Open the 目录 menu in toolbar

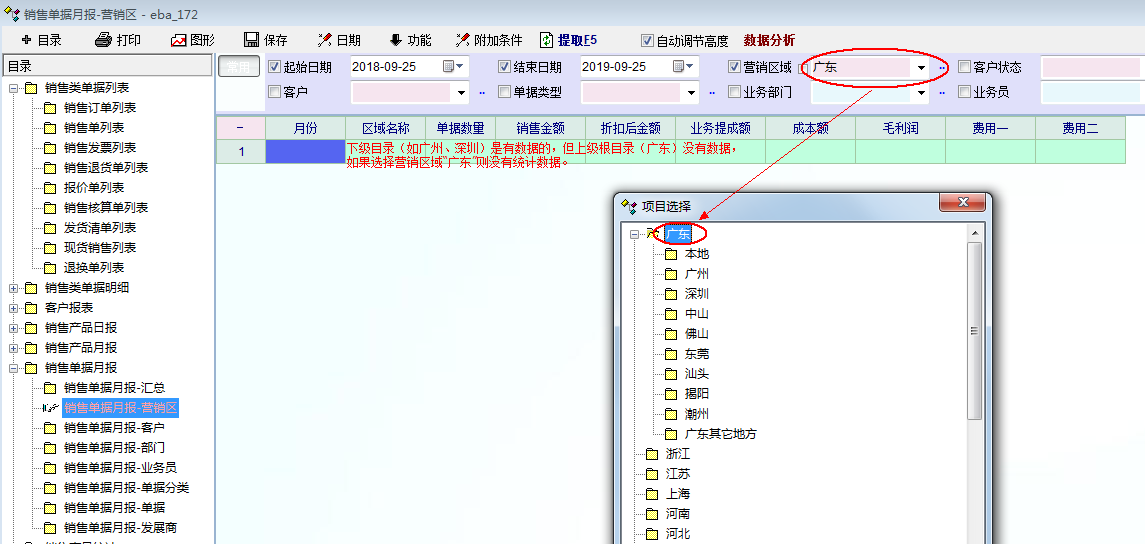[x=41, y=40]
